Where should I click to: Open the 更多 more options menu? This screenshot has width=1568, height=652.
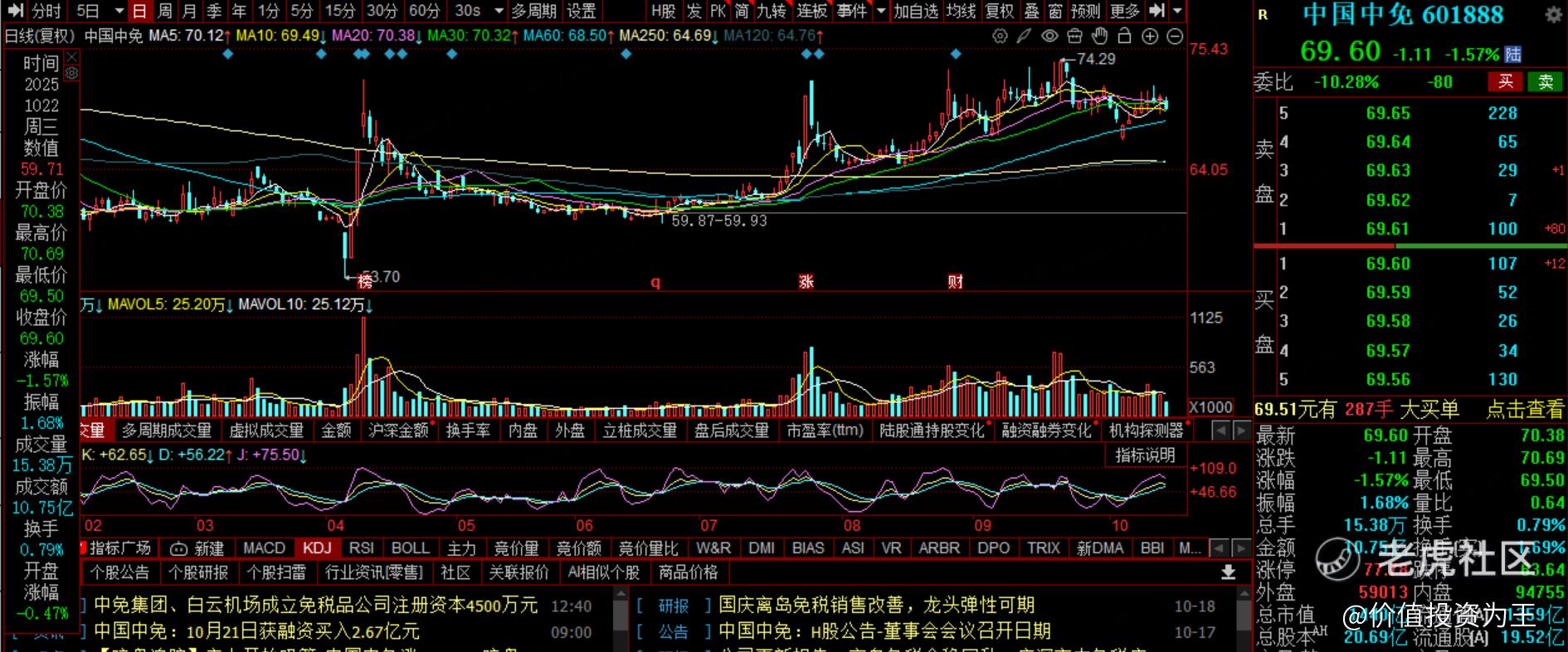pyautogui.click(x=1124, y=11)
